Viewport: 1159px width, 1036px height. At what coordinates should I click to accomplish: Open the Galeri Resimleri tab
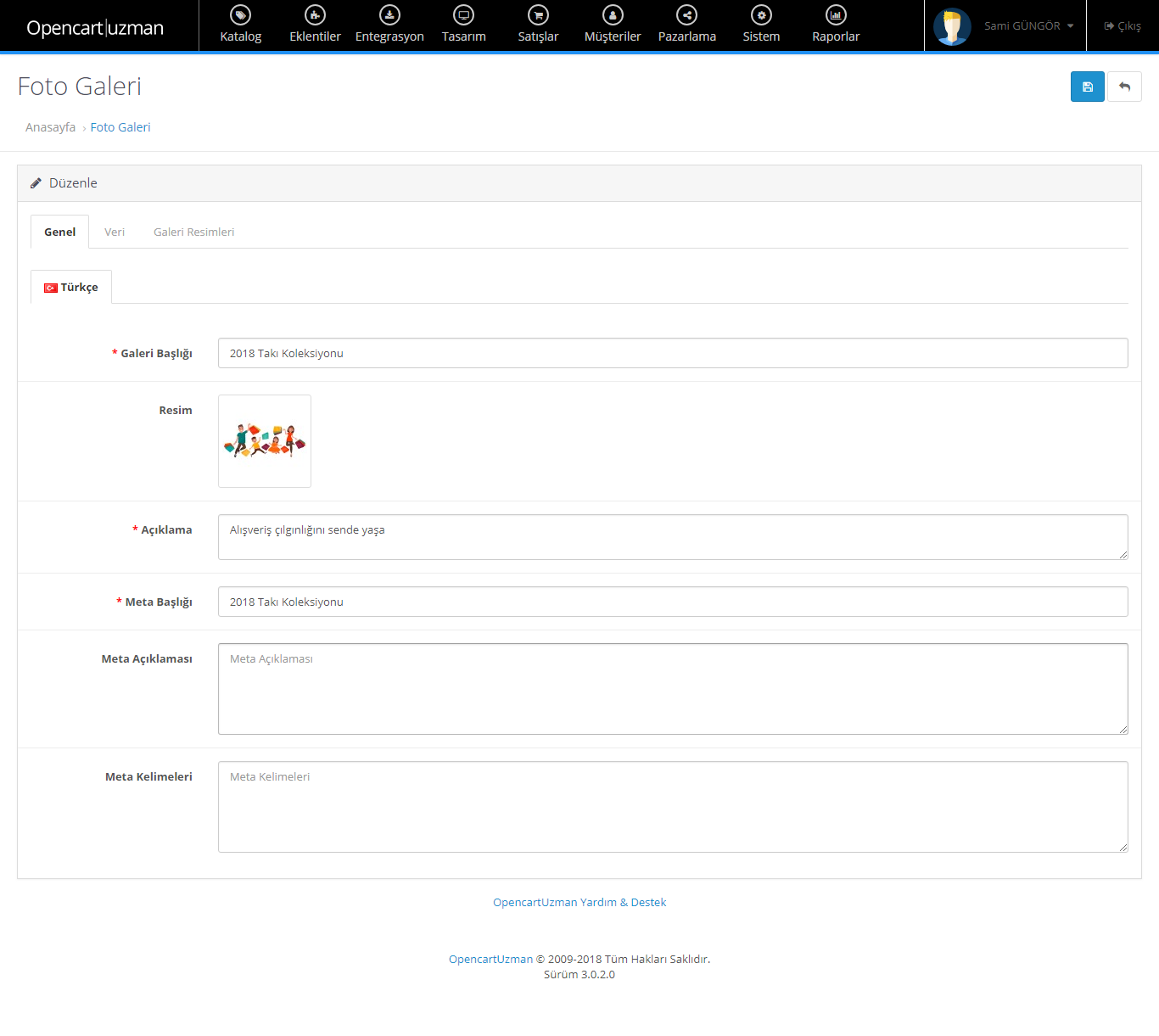(193, 232)
